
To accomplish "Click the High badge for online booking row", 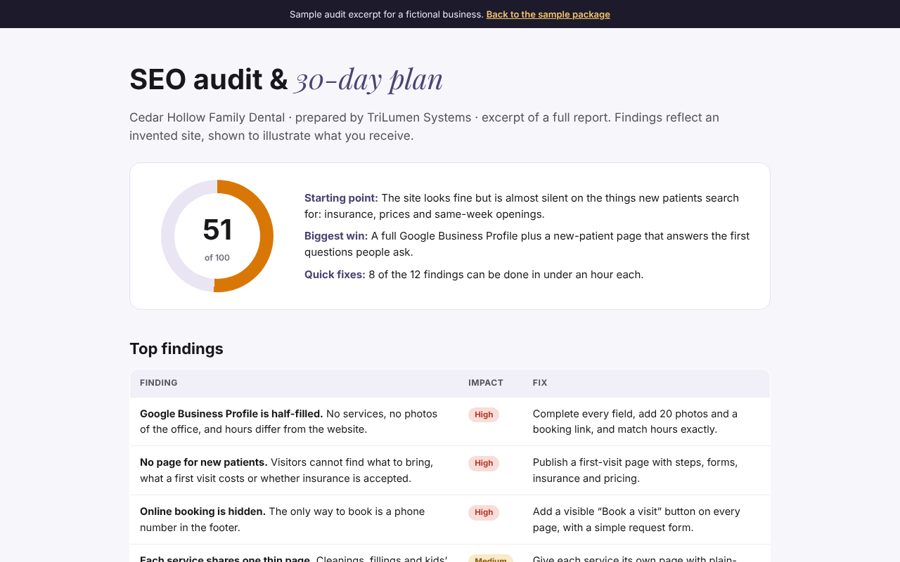I will 483,512.
